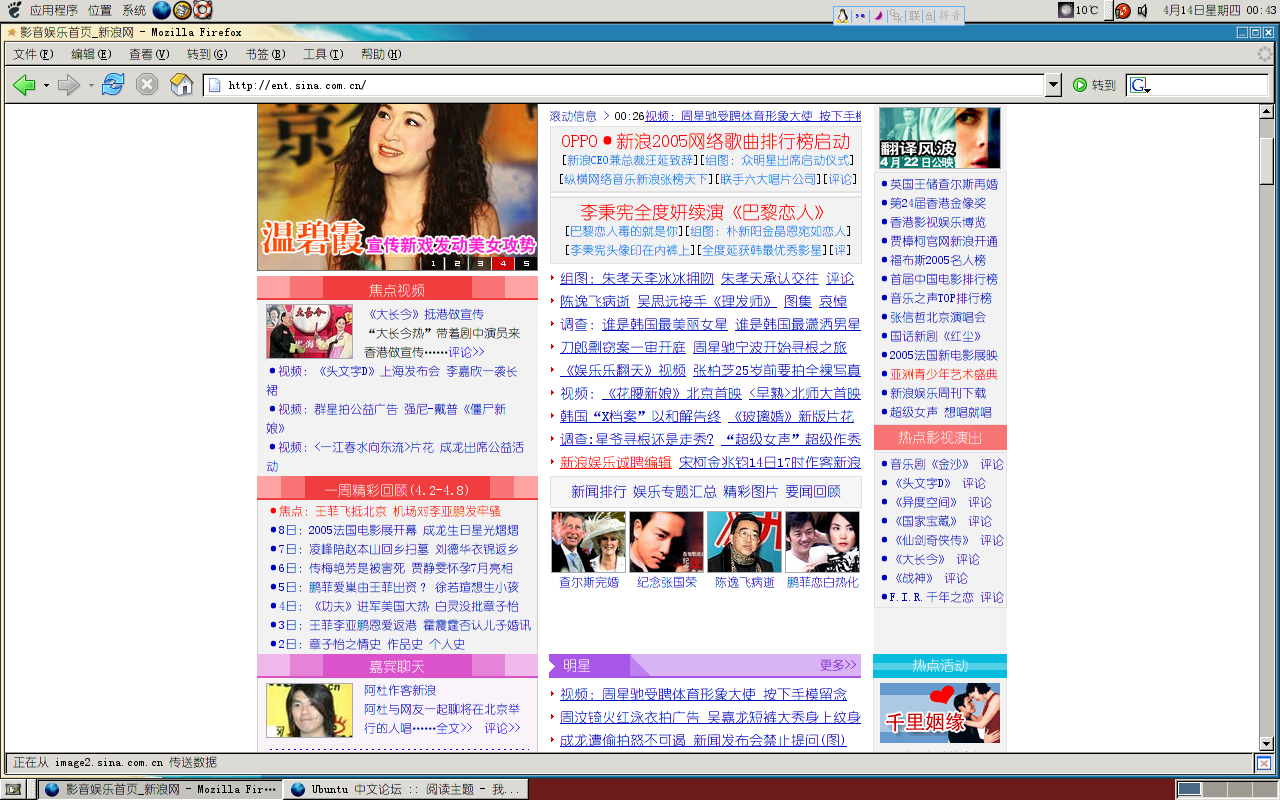1280x800 pixels.
Task: Open the 李秉宪全度妍续演《巴黎恋人》 headline
Action: [703, 212]
